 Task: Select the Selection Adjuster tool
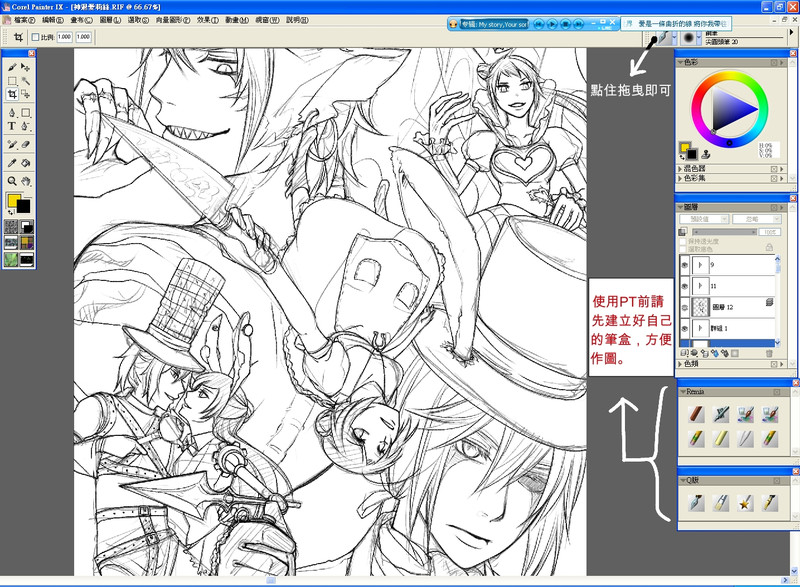pos(26,94)
